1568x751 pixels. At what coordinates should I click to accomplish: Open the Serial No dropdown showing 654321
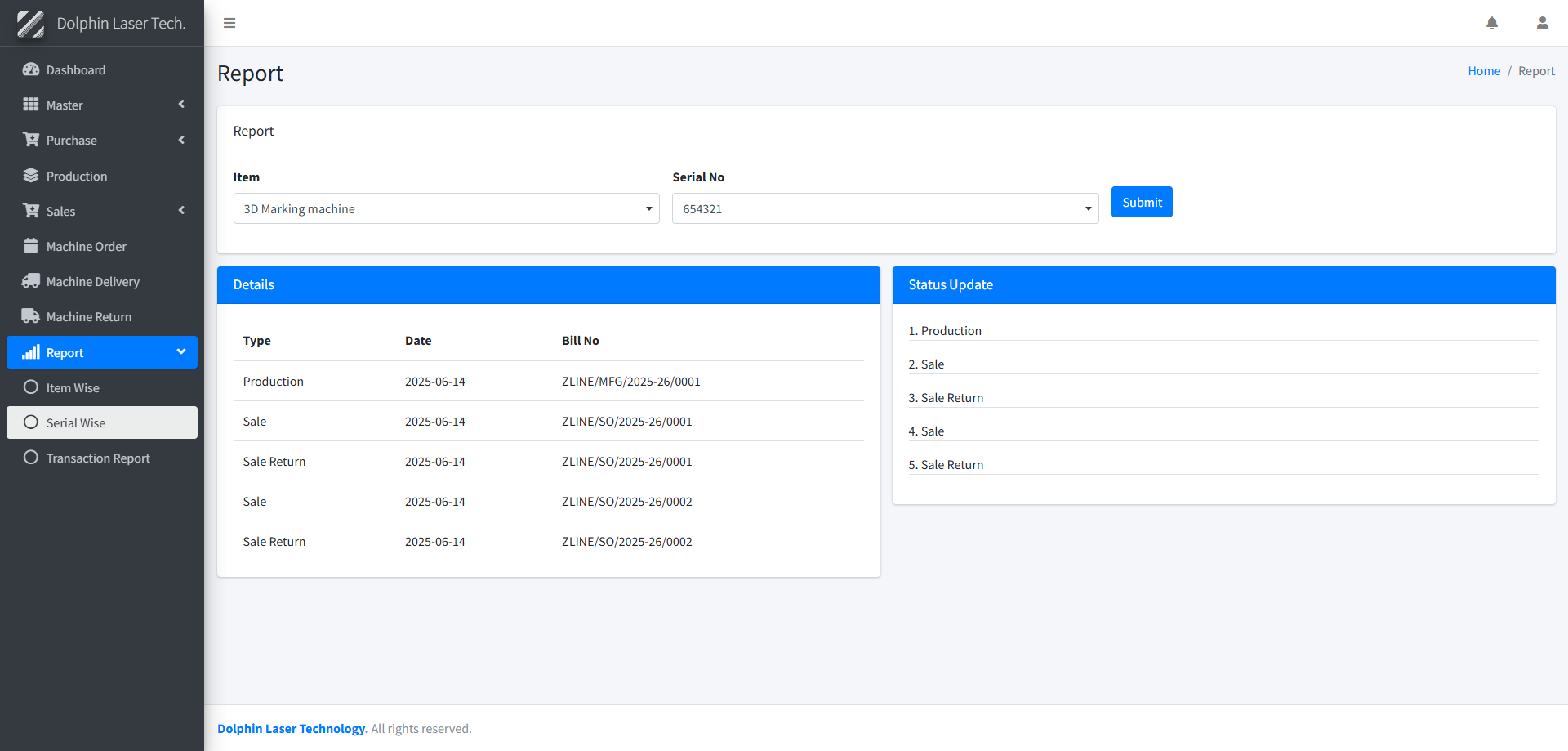click(x=884, y=208)
